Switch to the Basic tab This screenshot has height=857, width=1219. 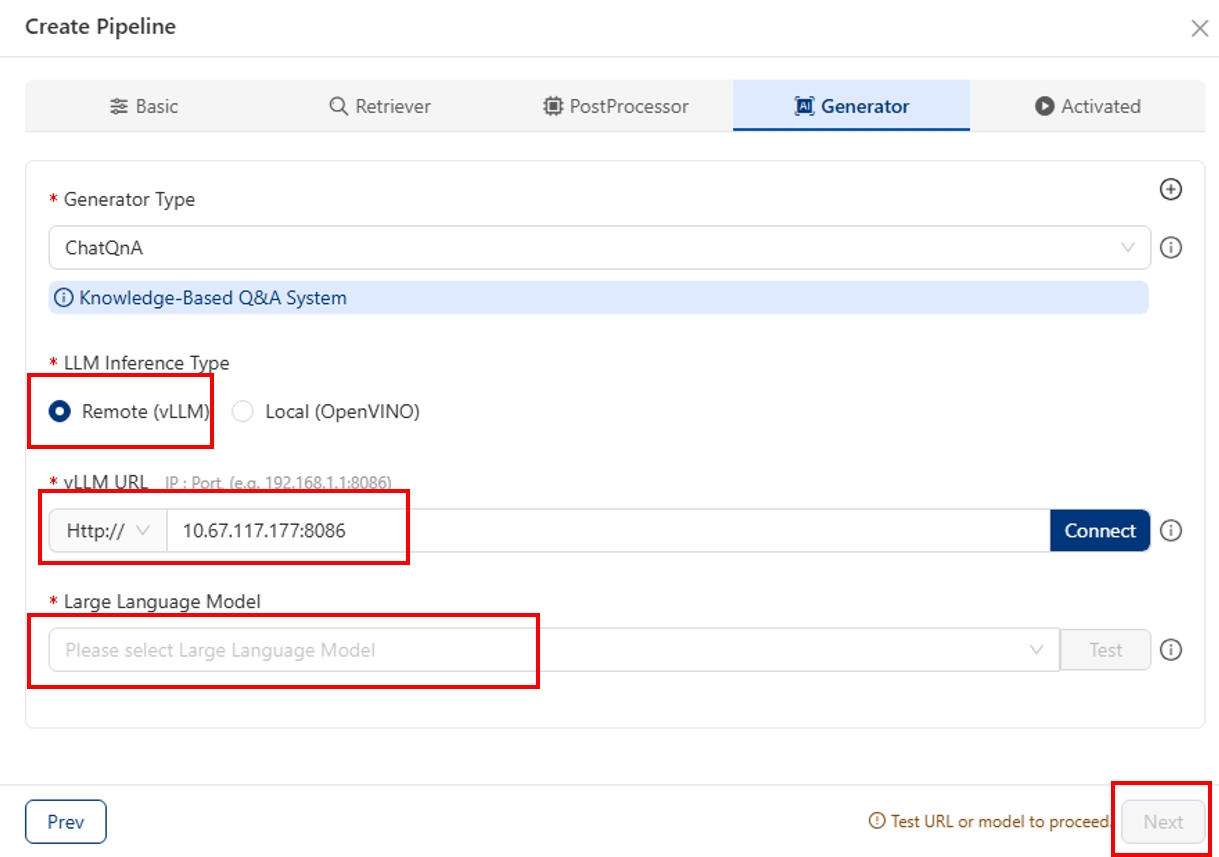click(144, 106)
